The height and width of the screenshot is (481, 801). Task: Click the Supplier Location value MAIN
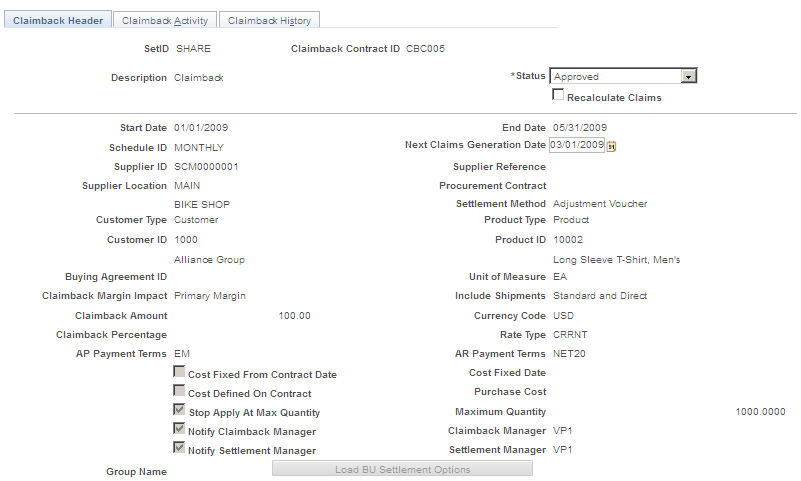coord(187,185)
